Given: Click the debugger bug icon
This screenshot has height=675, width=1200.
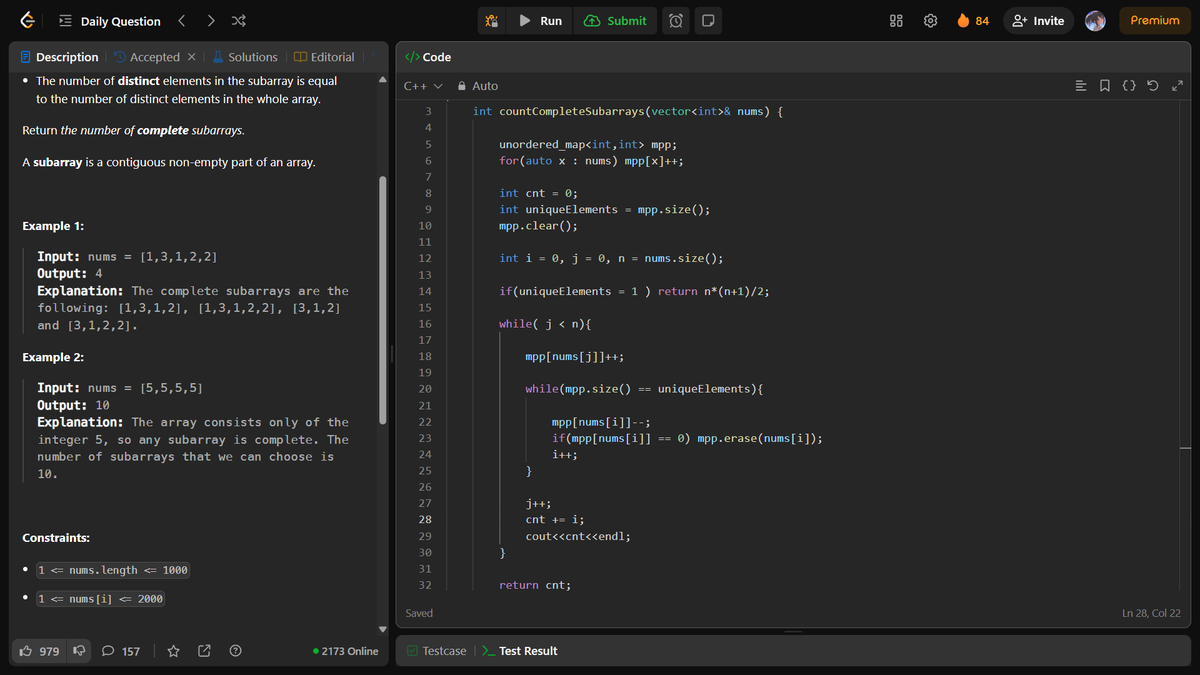Looking at the screenshot, I should click(x=491, y=21).
